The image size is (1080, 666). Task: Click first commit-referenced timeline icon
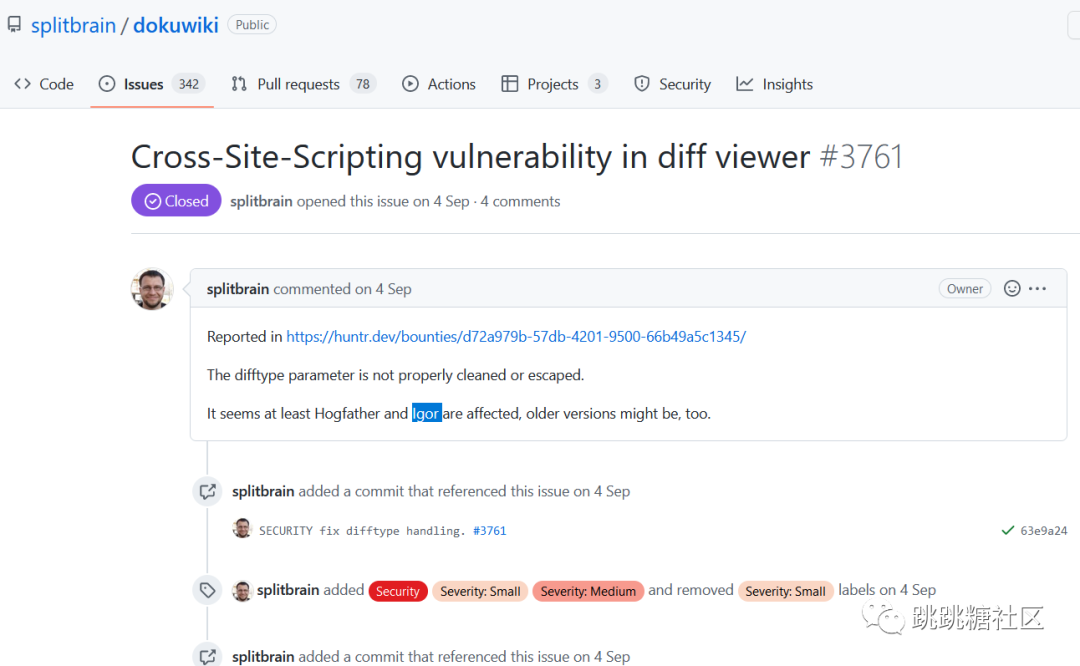[x=207, y=492]
